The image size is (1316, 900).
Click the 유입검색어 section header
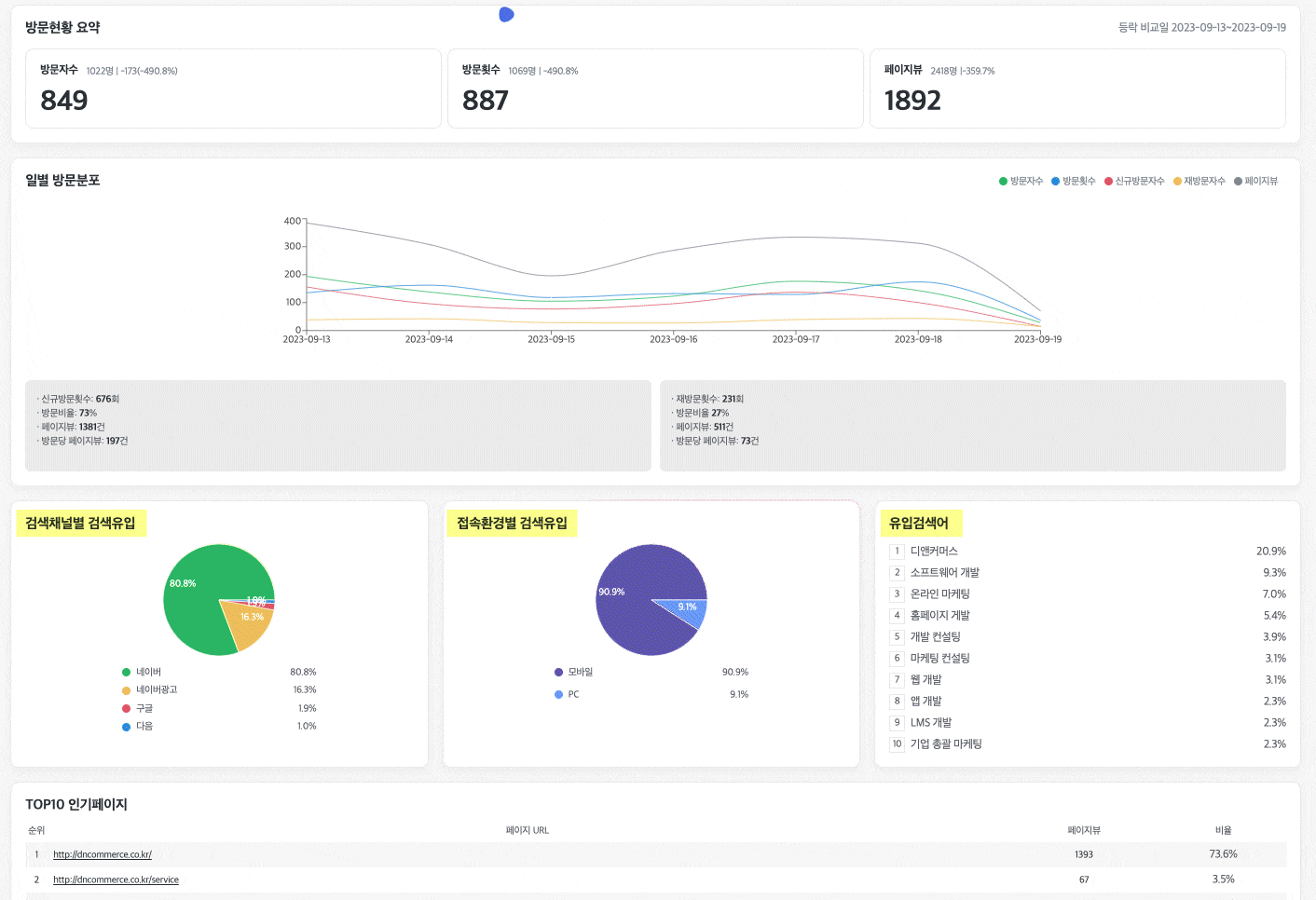(919, 523)
